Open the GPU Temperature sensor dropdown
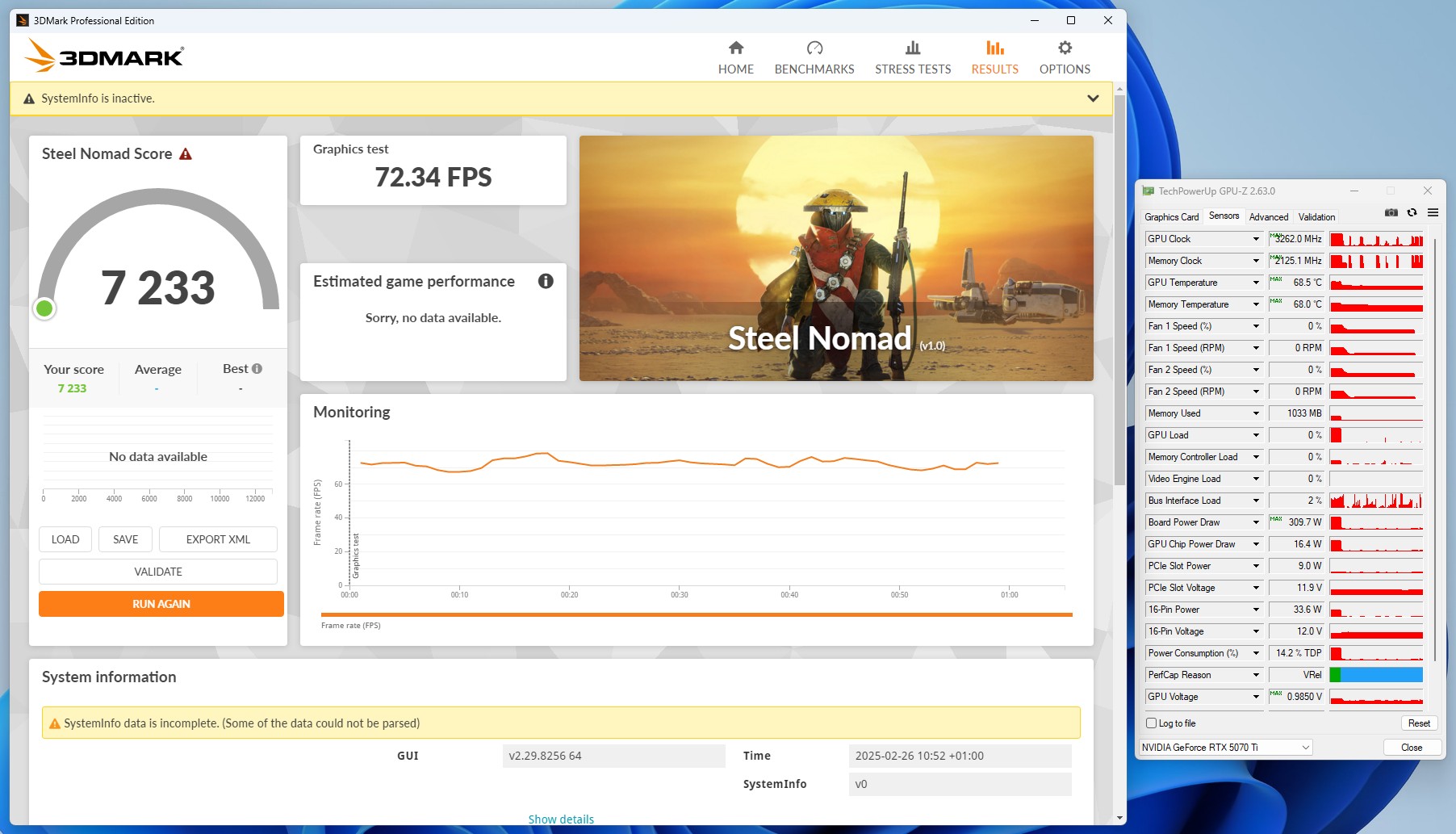 point(1256,283)
